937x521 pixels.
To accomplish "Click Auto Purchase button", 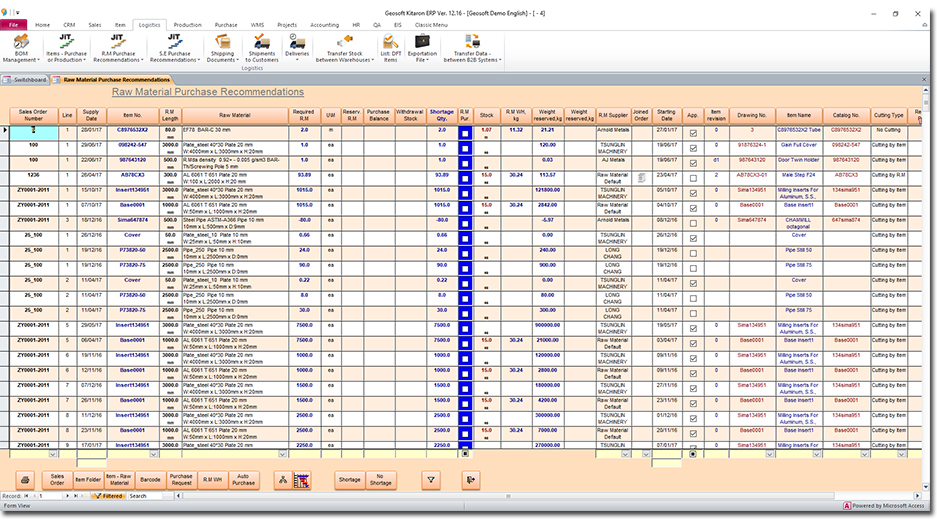I will [243, 480].
